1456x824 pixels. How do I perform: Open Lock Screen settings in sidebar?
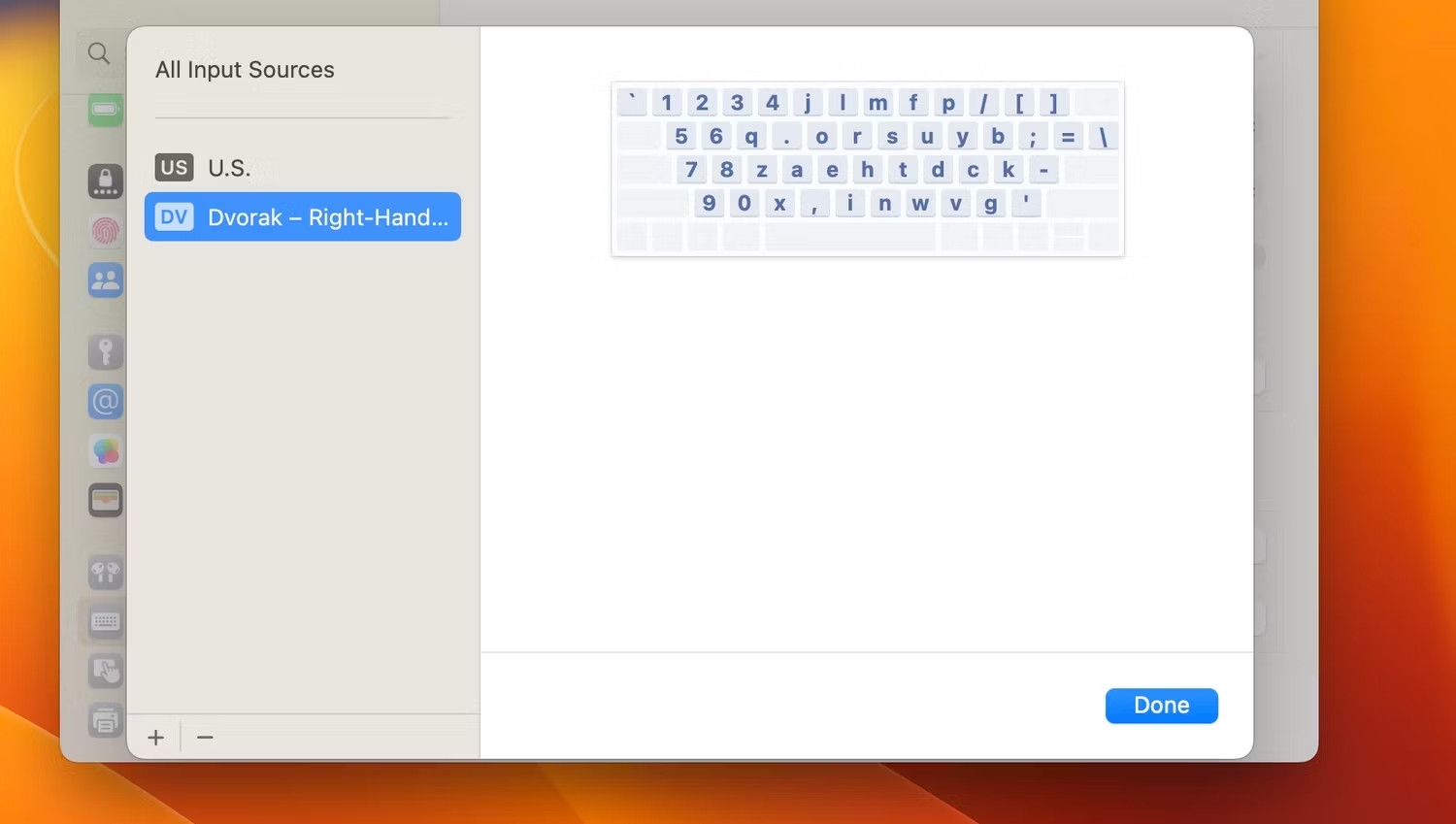tap(106, 181)
